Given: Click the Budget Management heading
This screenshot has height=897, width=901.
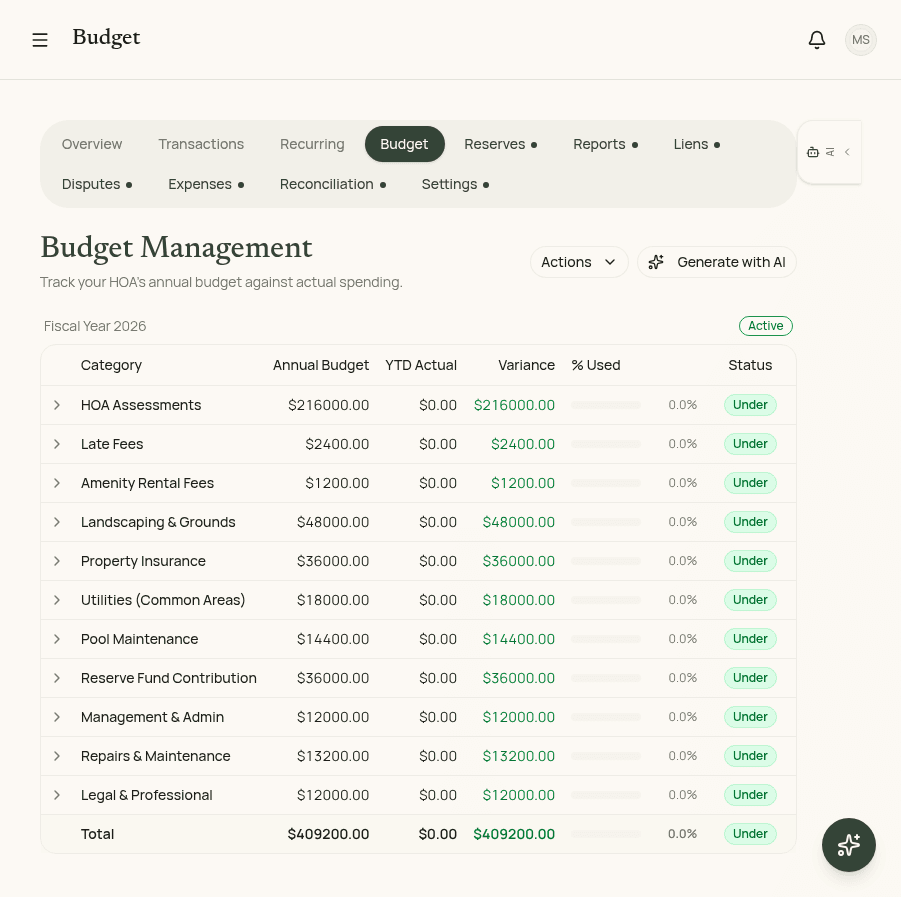Looking at the screenshot, I should [x=176, y=248].
